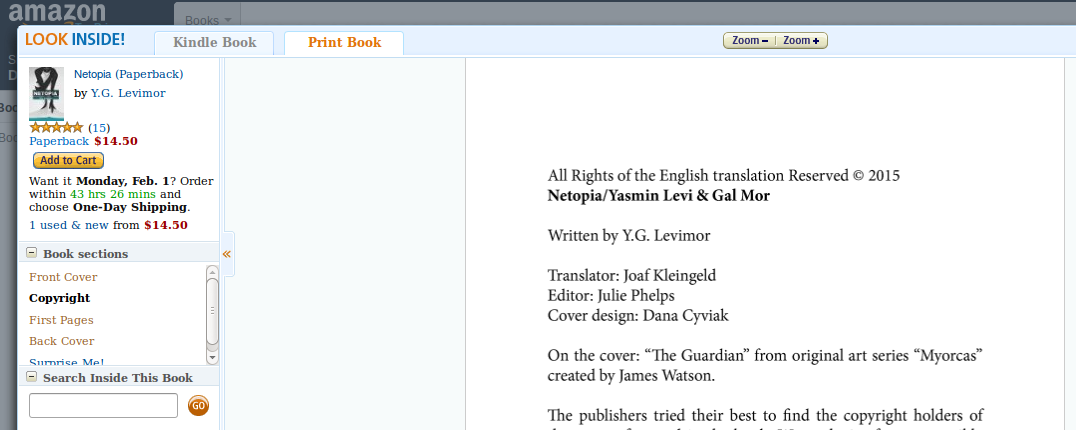Jump to the First Pages section
The image size is (1076, 430).
click(x=61, y=320)
